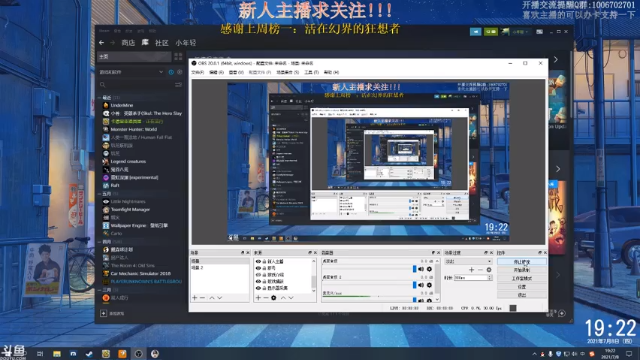Open Steam account name dropdown in header
640x360 pixels.
tap(520, 31)
